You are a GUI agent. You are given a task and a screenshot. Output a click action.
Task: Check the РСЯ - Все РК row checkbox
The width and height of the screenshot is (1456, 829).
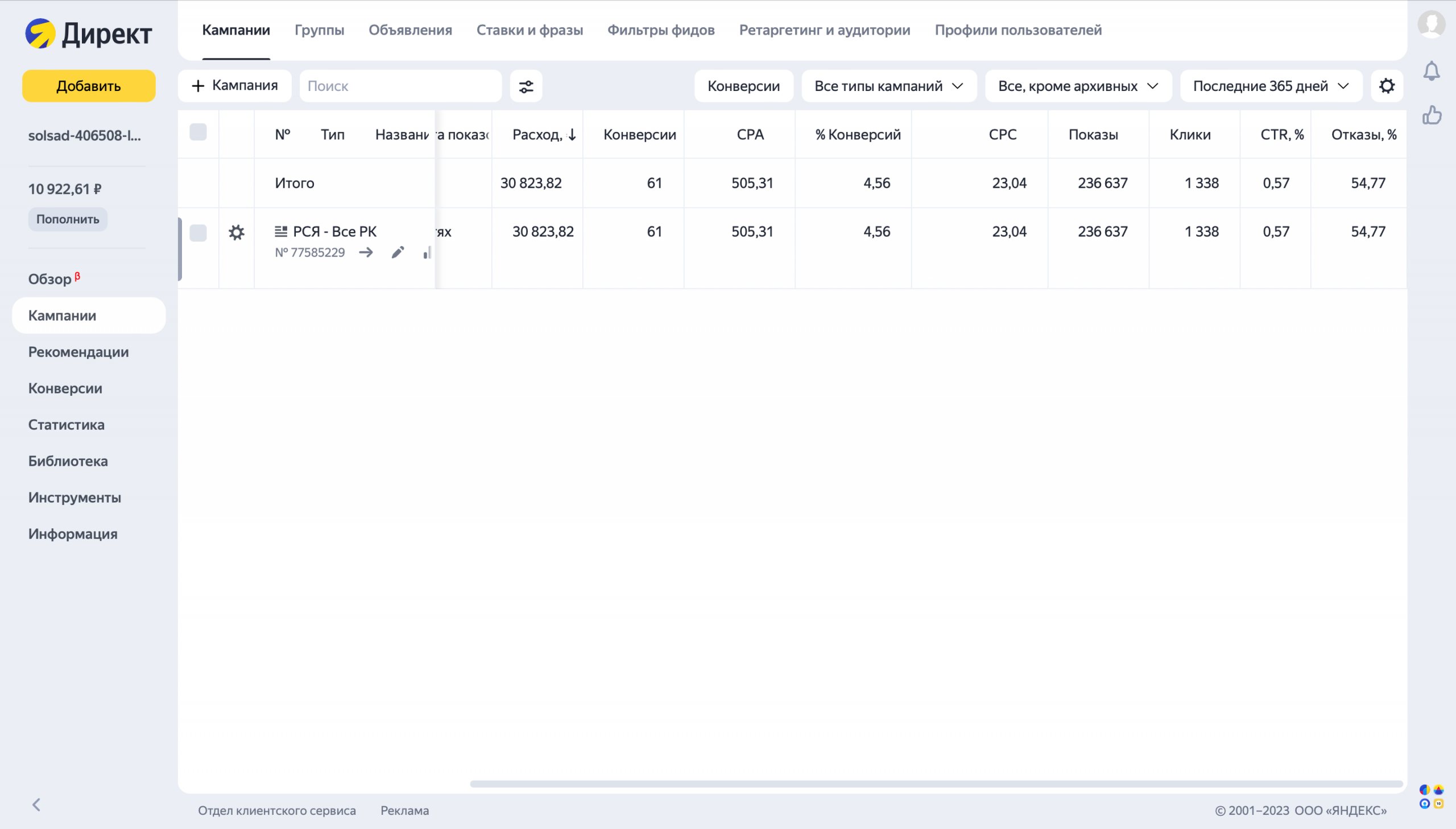(x=197, y=233)
